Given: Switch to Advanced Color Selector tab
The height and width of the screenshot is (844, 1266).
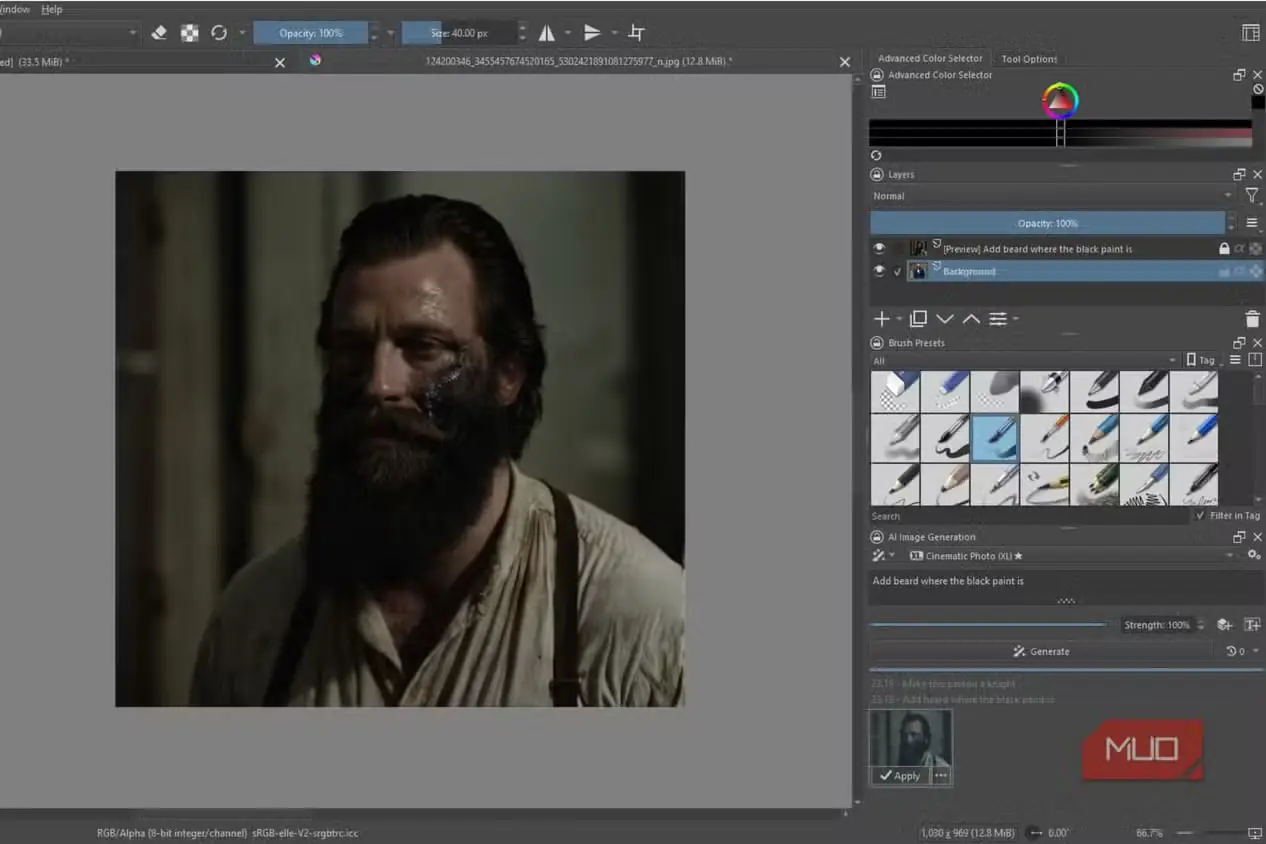Looking at the screenshot, I should pyautogui.click(x=929, y=58).
